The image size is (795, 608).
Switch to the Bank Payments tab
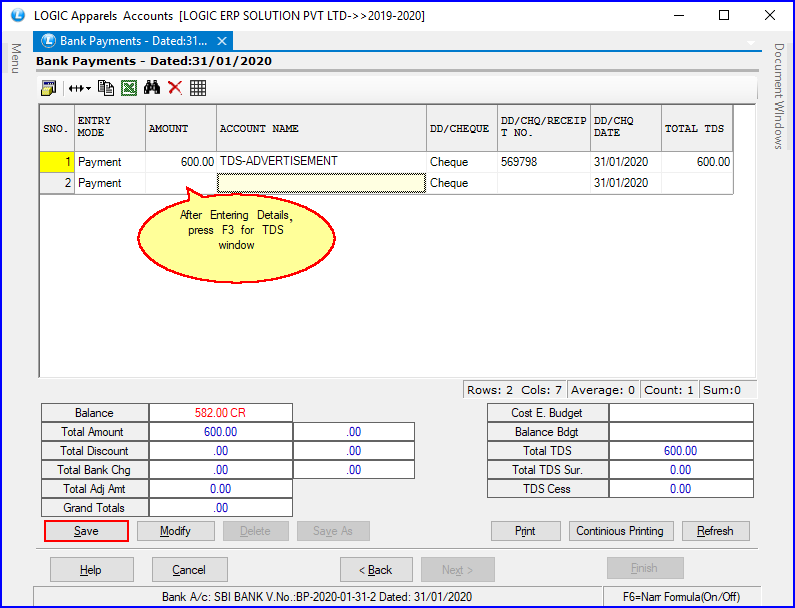pyautogui.click(x=133, y=41)
